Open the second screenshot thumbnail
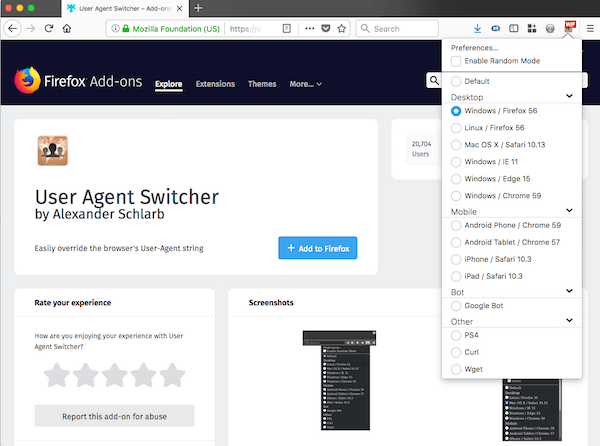The width and height of the screenshot is (600, 446). (x=532, y=410)
